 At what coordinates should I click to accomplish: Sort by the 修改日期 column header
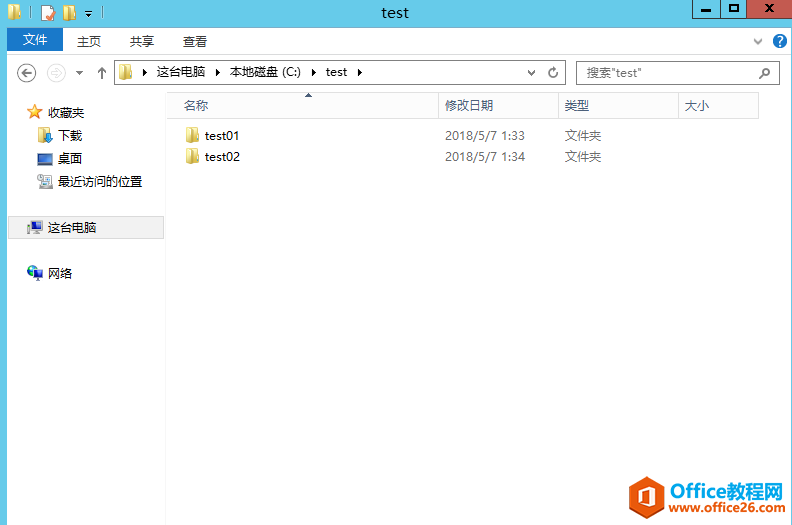tap(499, 106)
